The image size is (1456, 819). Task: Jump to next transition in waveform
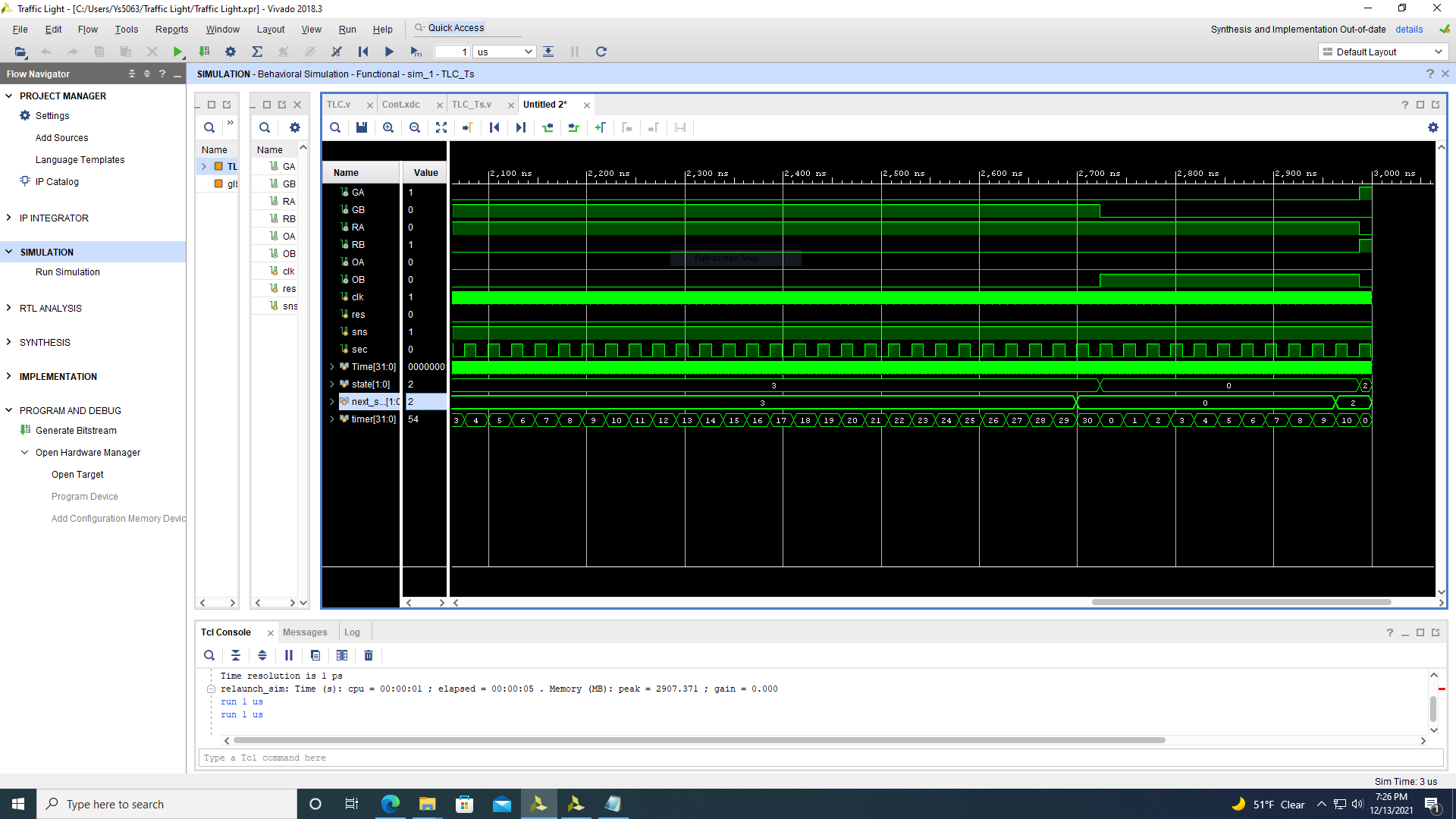[574, 127]
